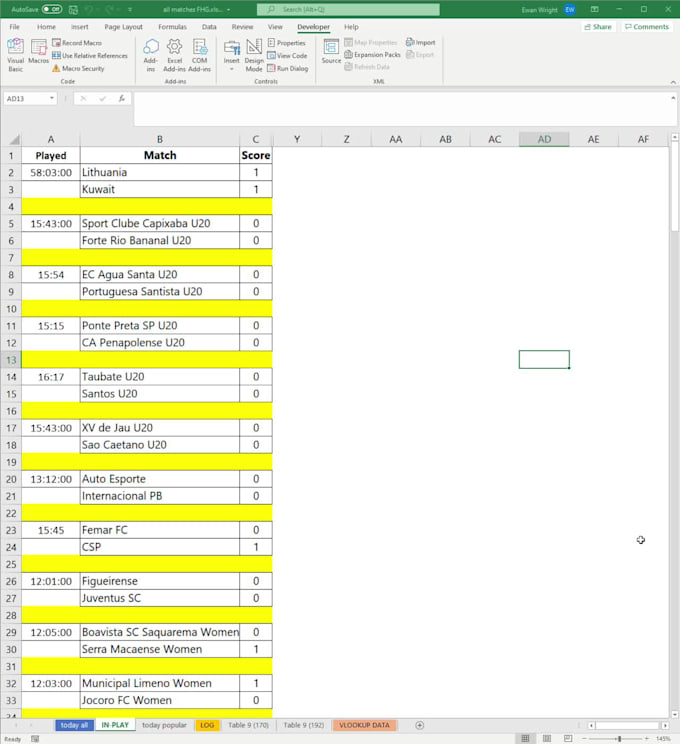Toggle Design Mode

tap(254, 55)
